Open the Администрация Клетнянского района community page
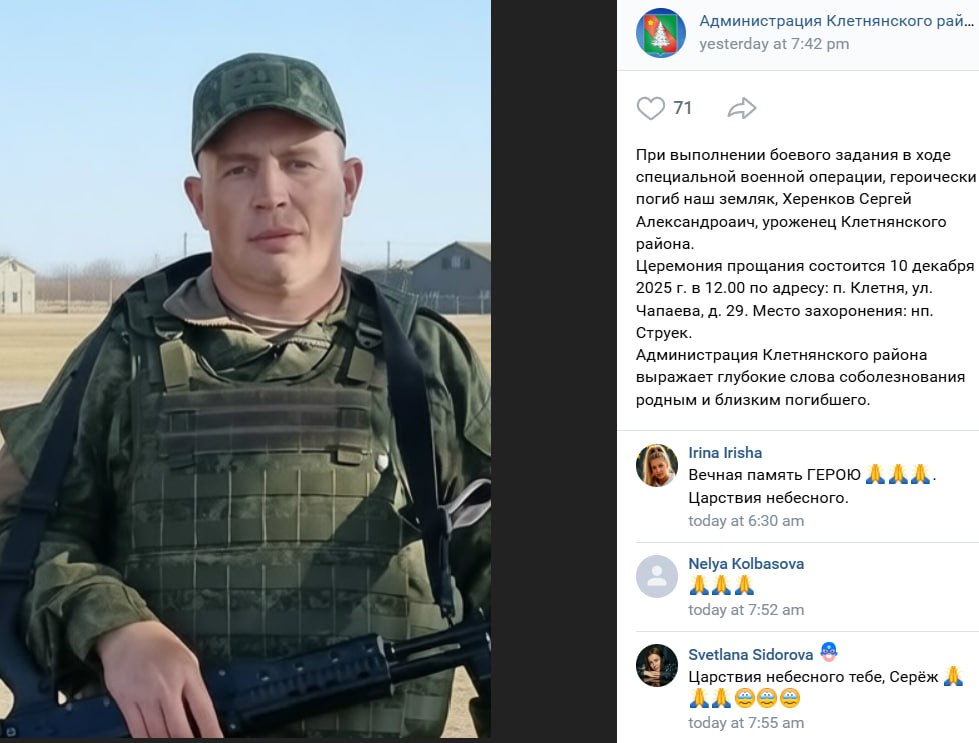Viewport: 979px width, 743px height. [836, 21]
